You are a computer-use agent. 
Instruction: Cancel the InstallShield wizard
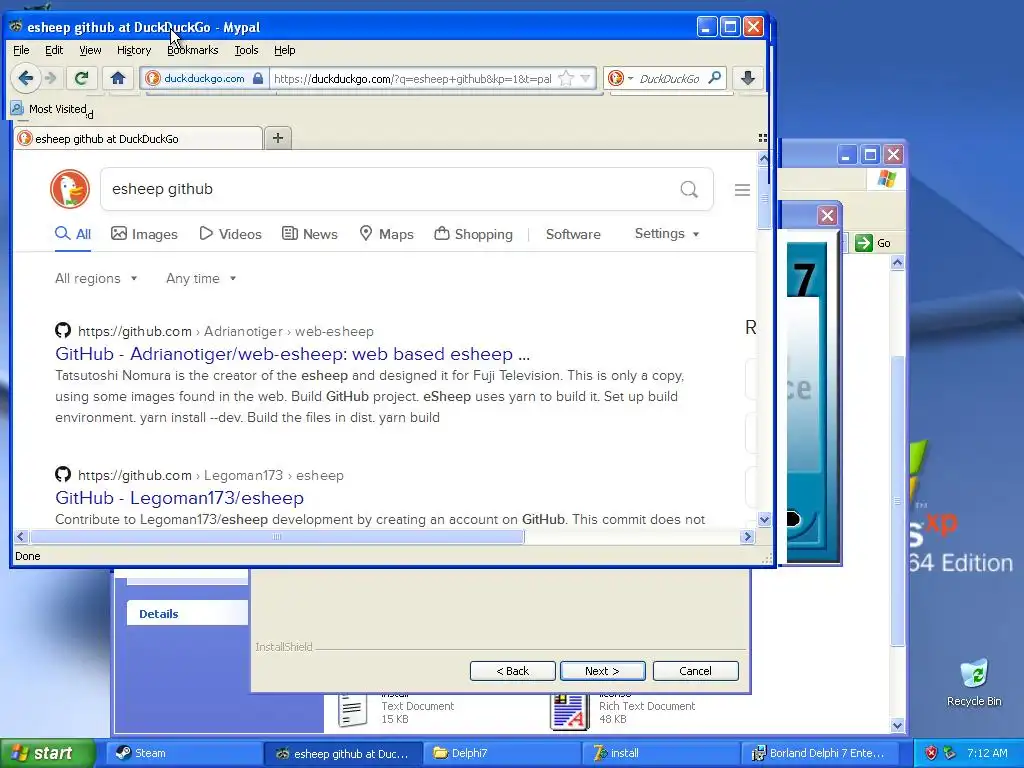(x=696, y=671)
